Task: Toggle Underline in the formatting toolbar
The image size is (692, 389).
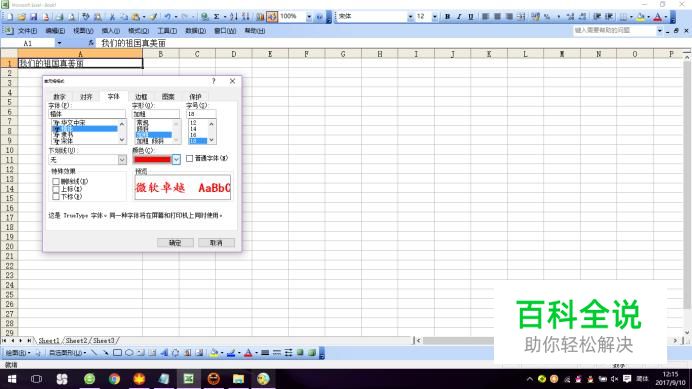Action: pos(471,17)
